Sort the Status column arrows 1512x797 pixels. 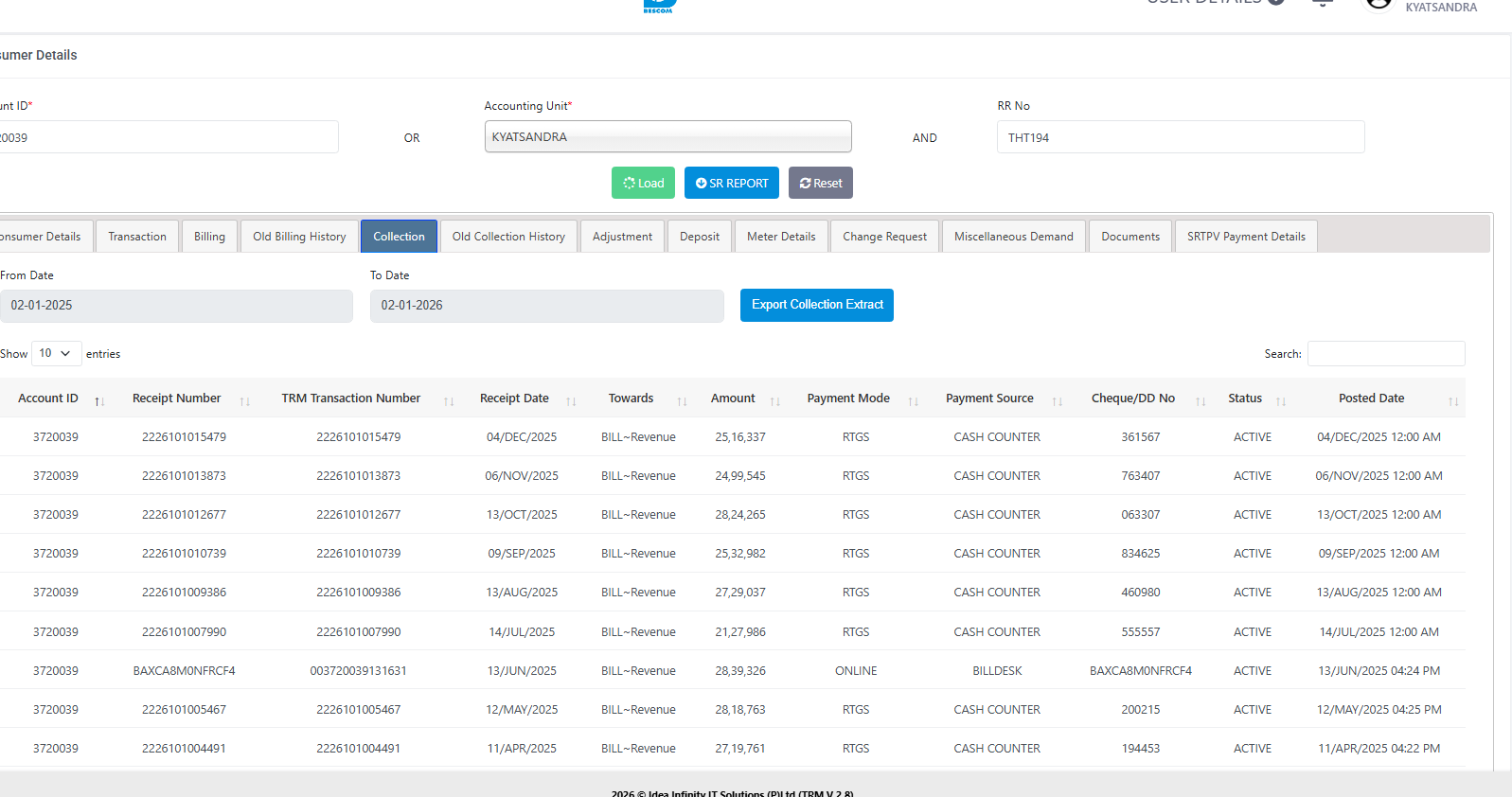click(x=1281, y=401)
